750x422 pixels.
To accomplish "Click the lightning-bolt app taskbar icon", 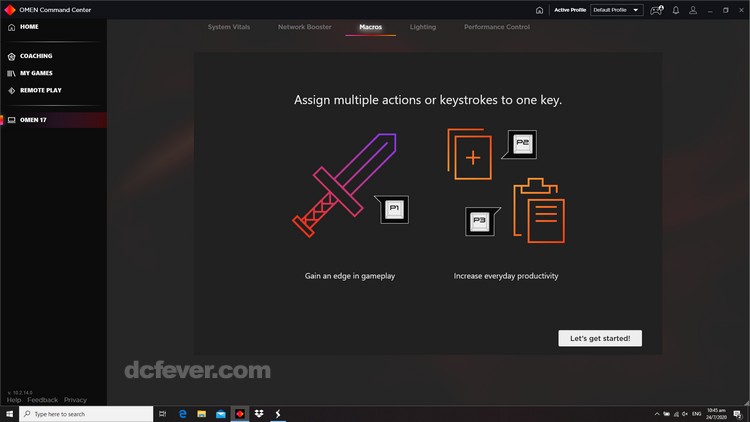I will 278,414.
